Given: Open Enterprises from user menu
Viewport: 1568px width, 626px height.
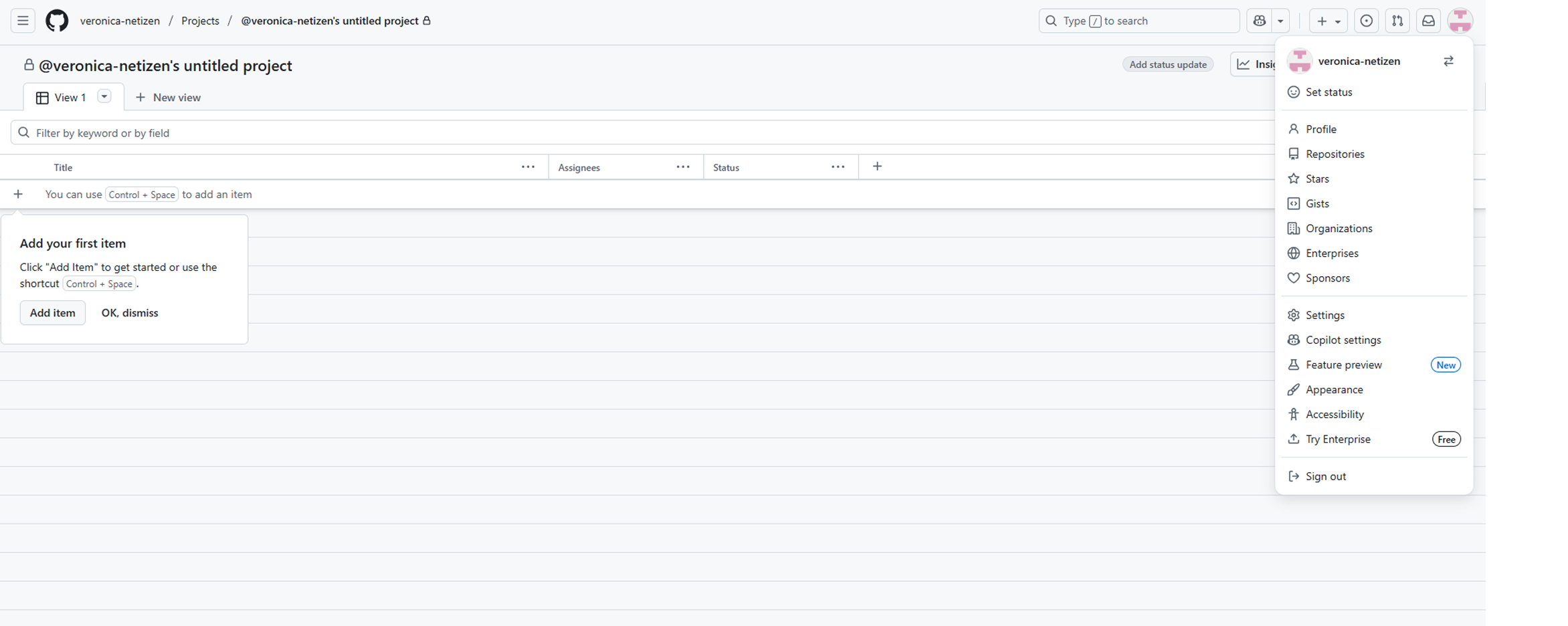Looking at the screenshot, I should (1374, 253).
